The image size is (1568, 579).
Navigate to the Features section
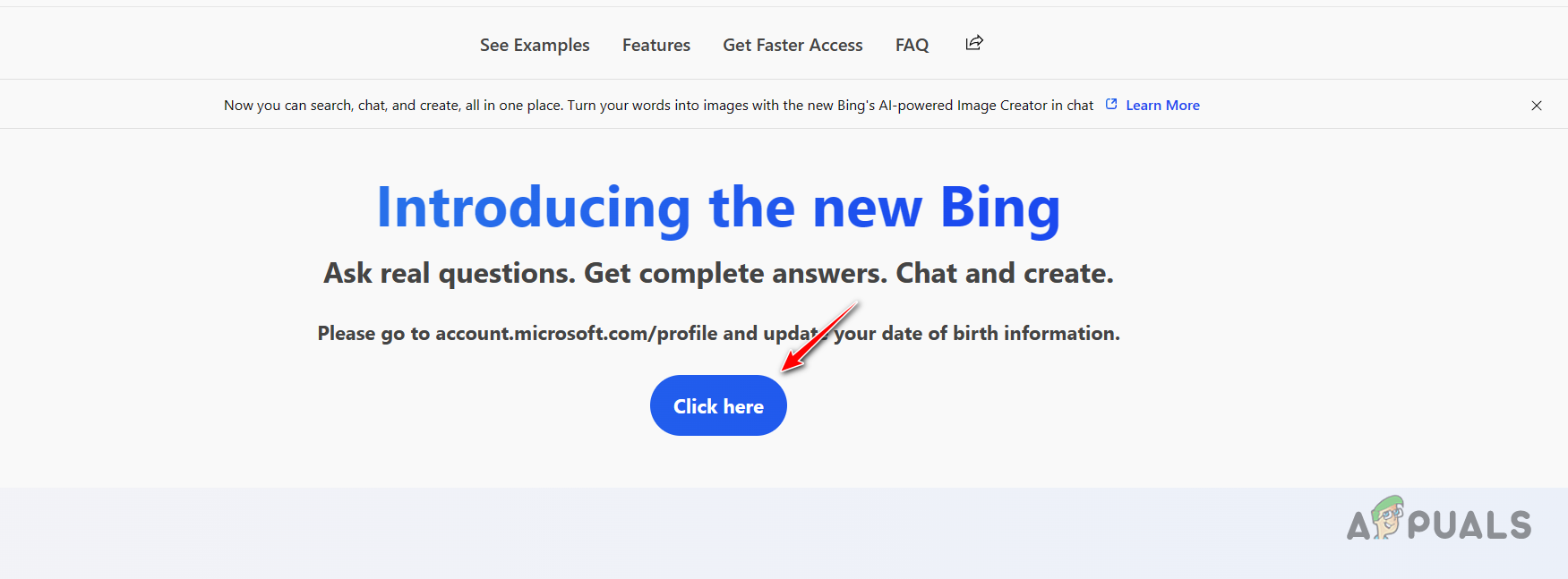(655, 44)
